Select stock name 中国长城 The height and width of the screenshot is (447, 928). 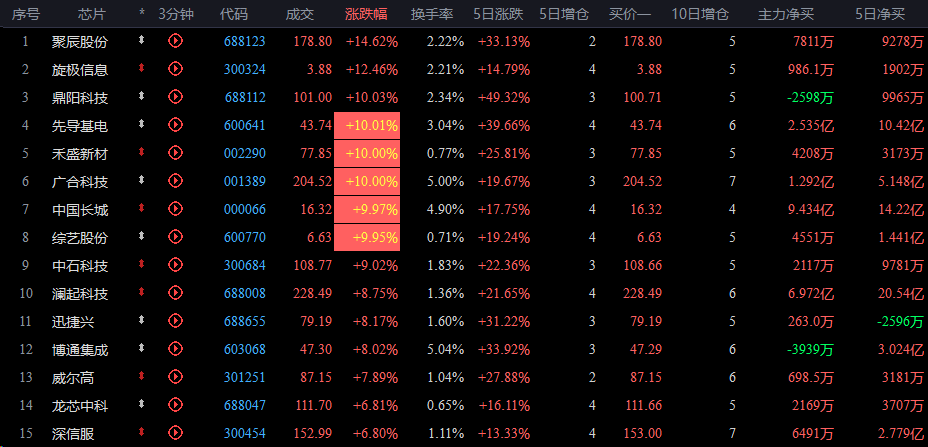[x=80, y=210]
